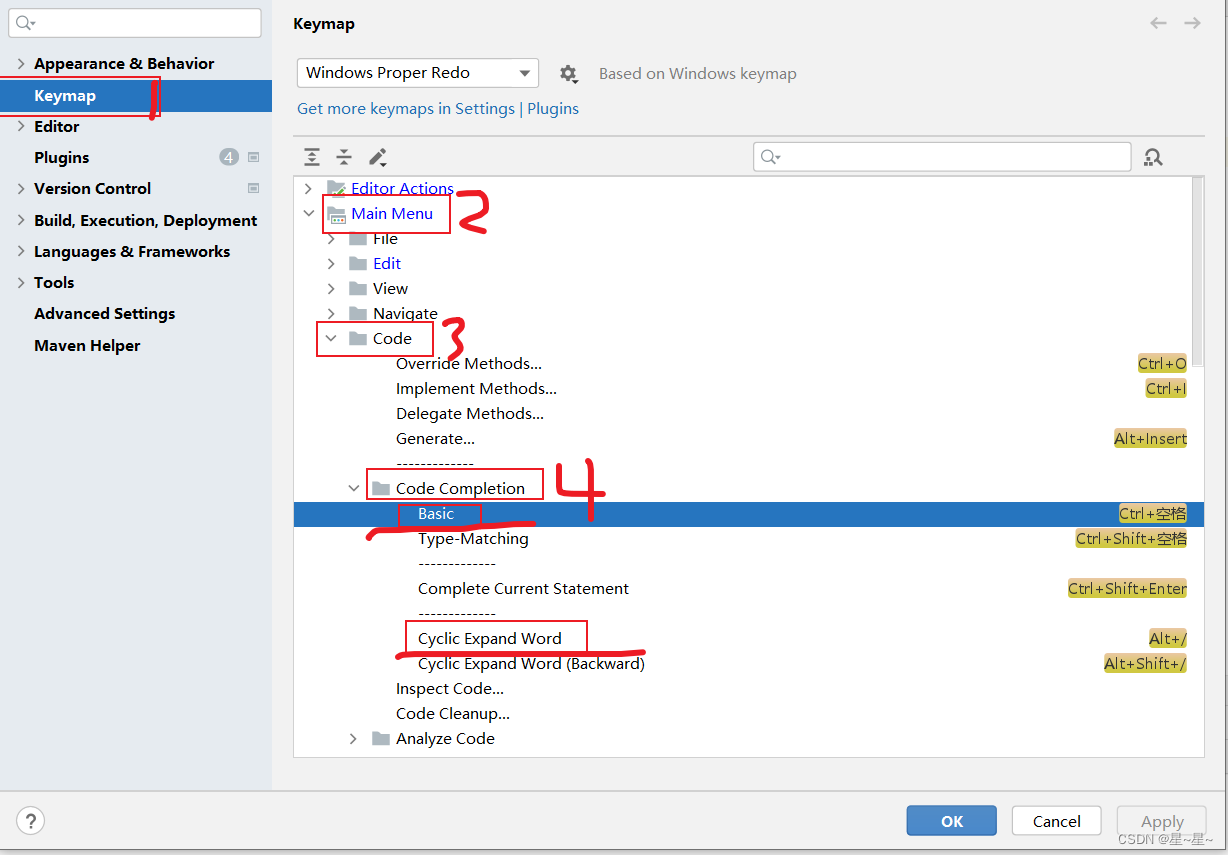
Task: Click the Expand All icon above keymap tree
Action: point(311,157)
